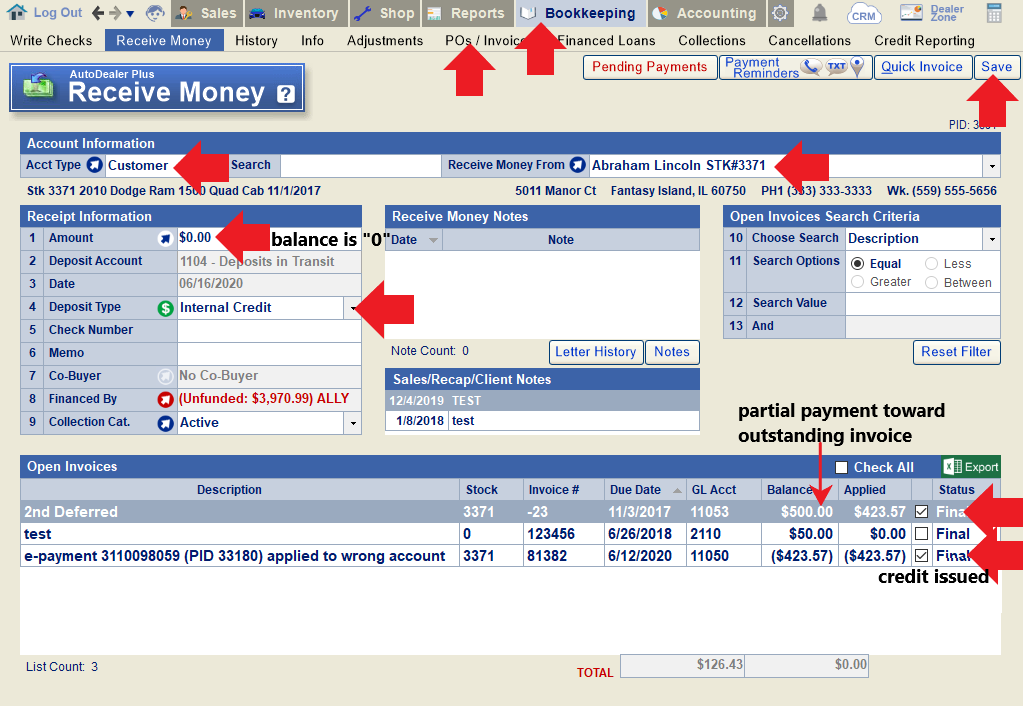Switch to the Write Checks tab

pos(52,40)
